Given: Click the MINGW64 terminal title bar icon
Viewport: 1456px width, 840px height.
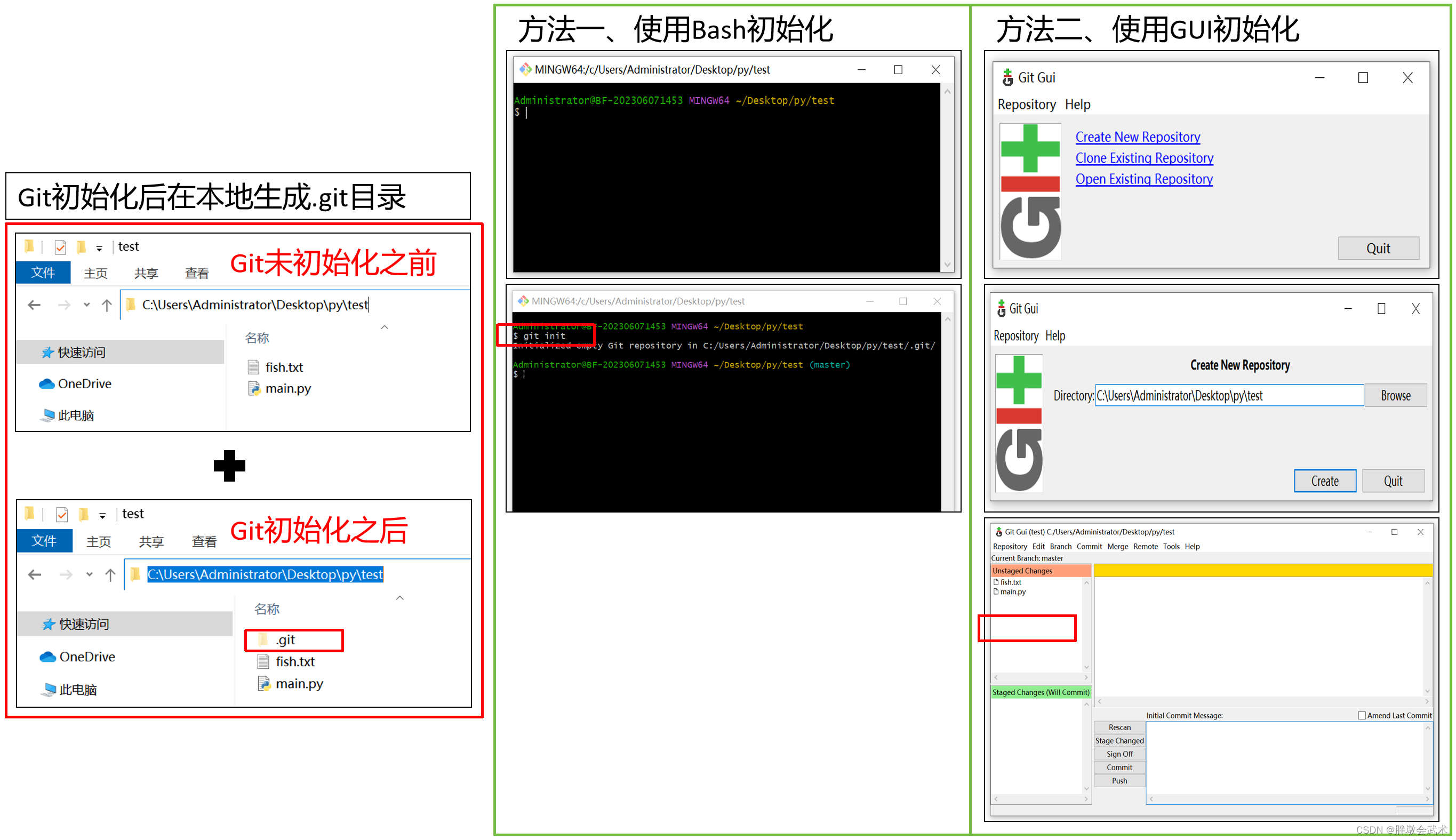Looking at the screenshot, I should 525,69.
